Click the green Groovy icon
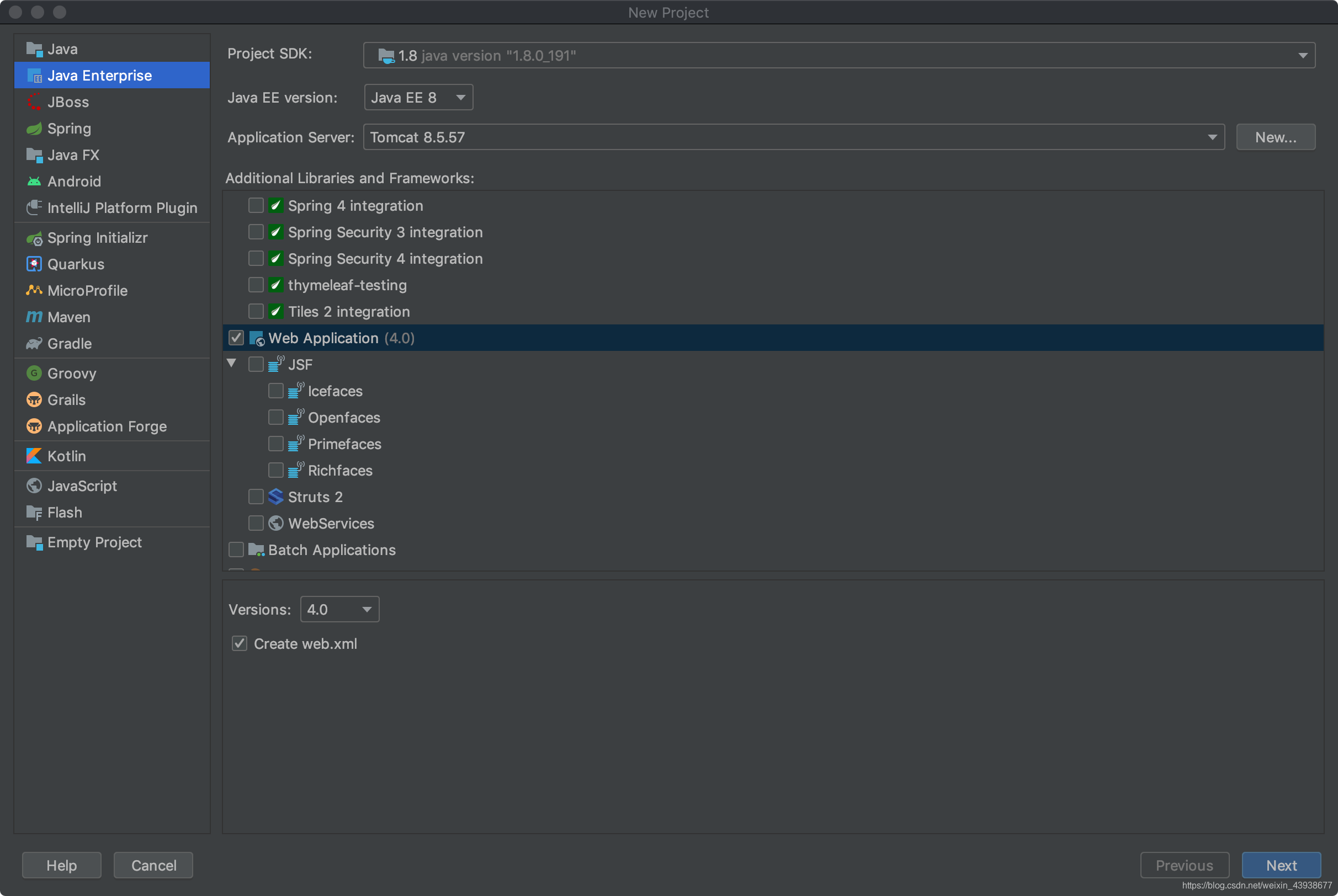The image size is (1338, 896). [34, 374]
